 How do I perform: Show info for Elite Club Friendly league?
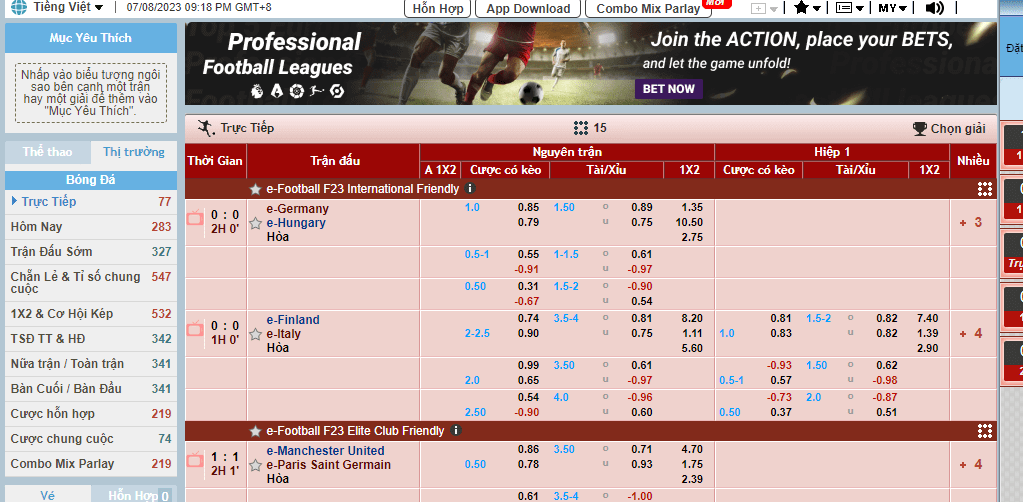pyautogui.click(x=456, y=431)
